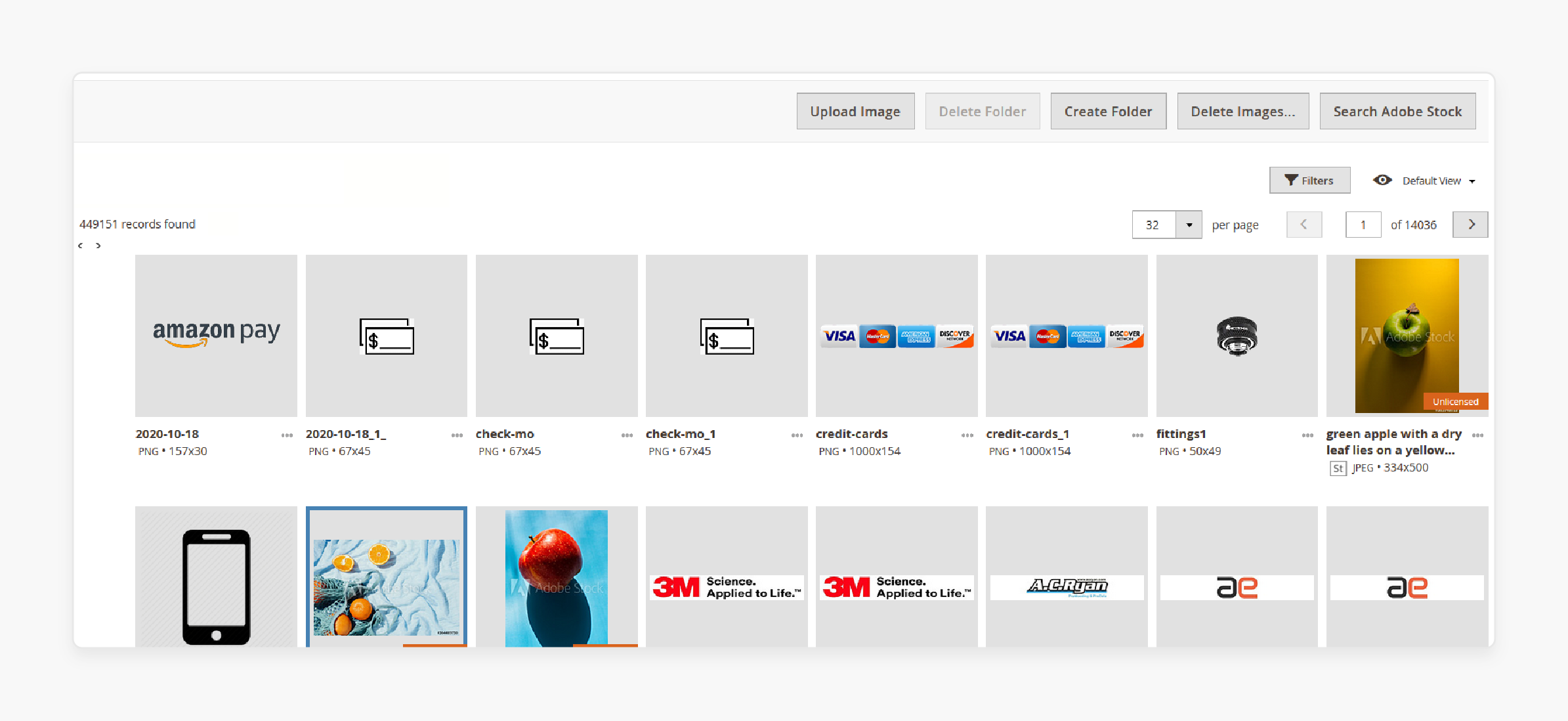The image size is (1568, 721).
Task: Open the Filters panel
Action: point(1309,181)
